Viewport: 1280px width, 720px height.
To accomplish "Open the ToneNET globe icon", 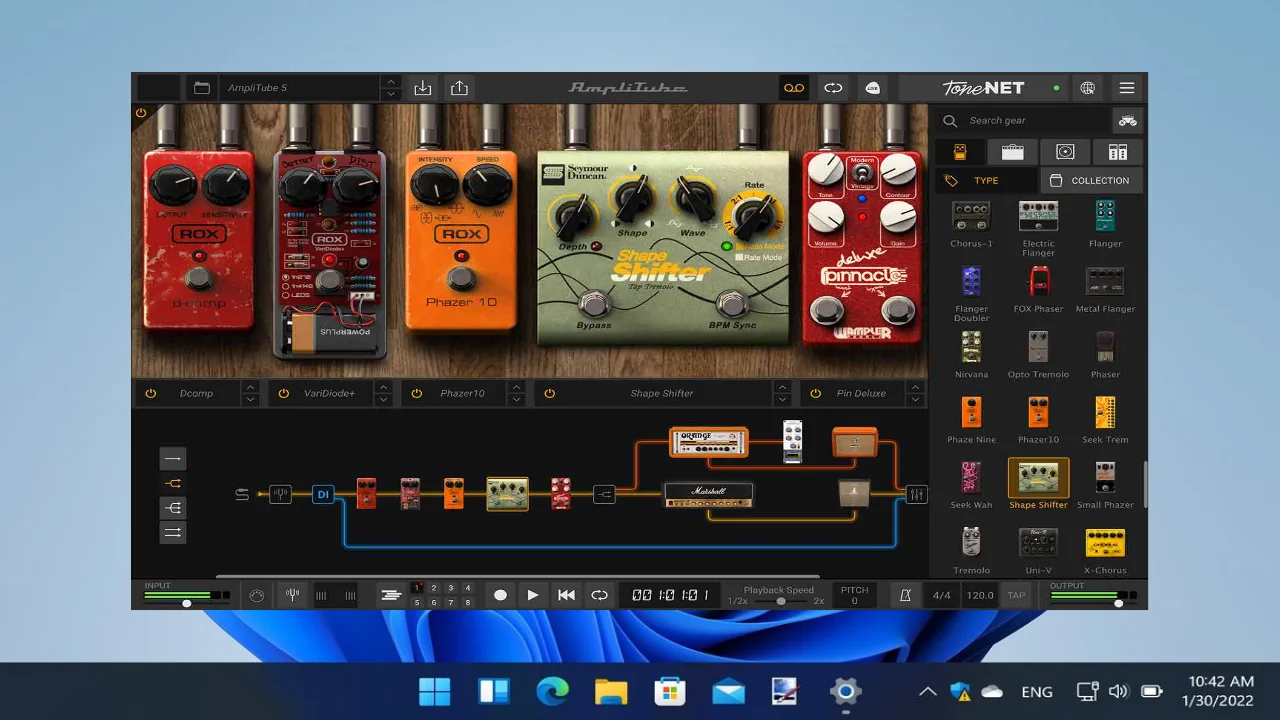I will point(1088,88).
